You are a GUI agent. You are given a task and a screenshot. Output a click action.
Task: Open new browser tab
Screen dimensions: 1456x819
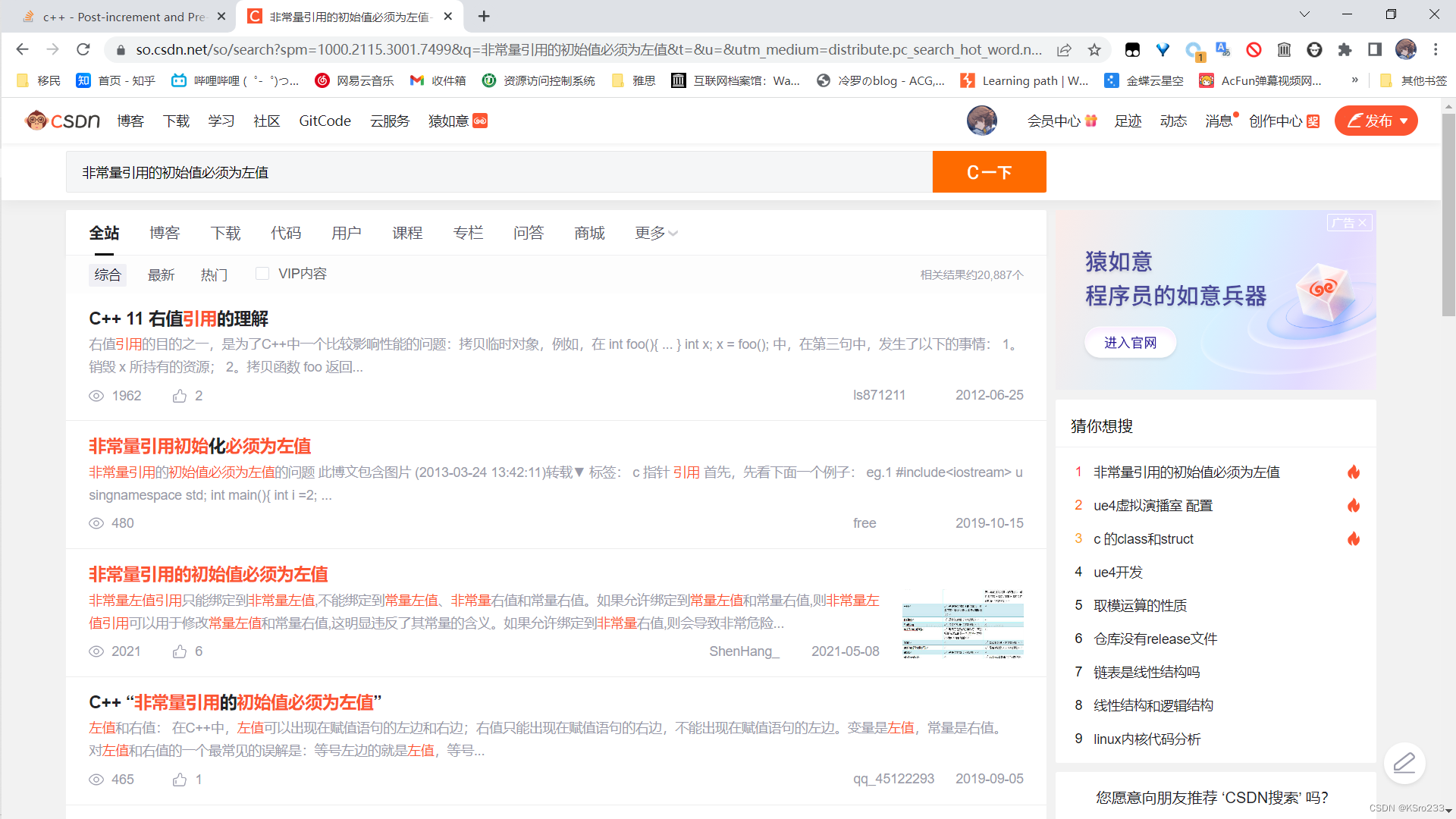(484, 16)
